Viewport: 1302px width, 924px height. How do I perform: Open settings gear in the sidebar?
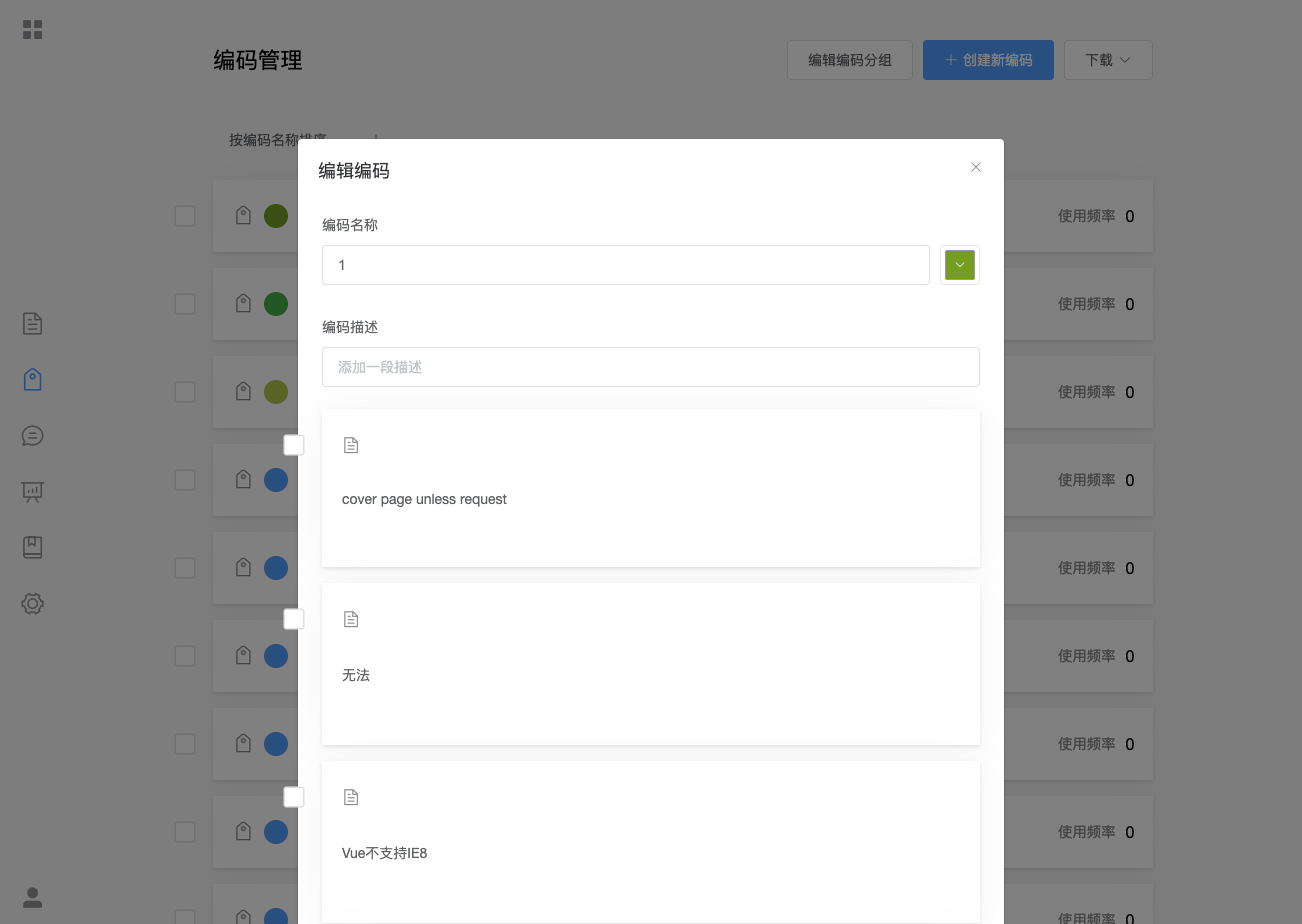[x=32, y=603]
